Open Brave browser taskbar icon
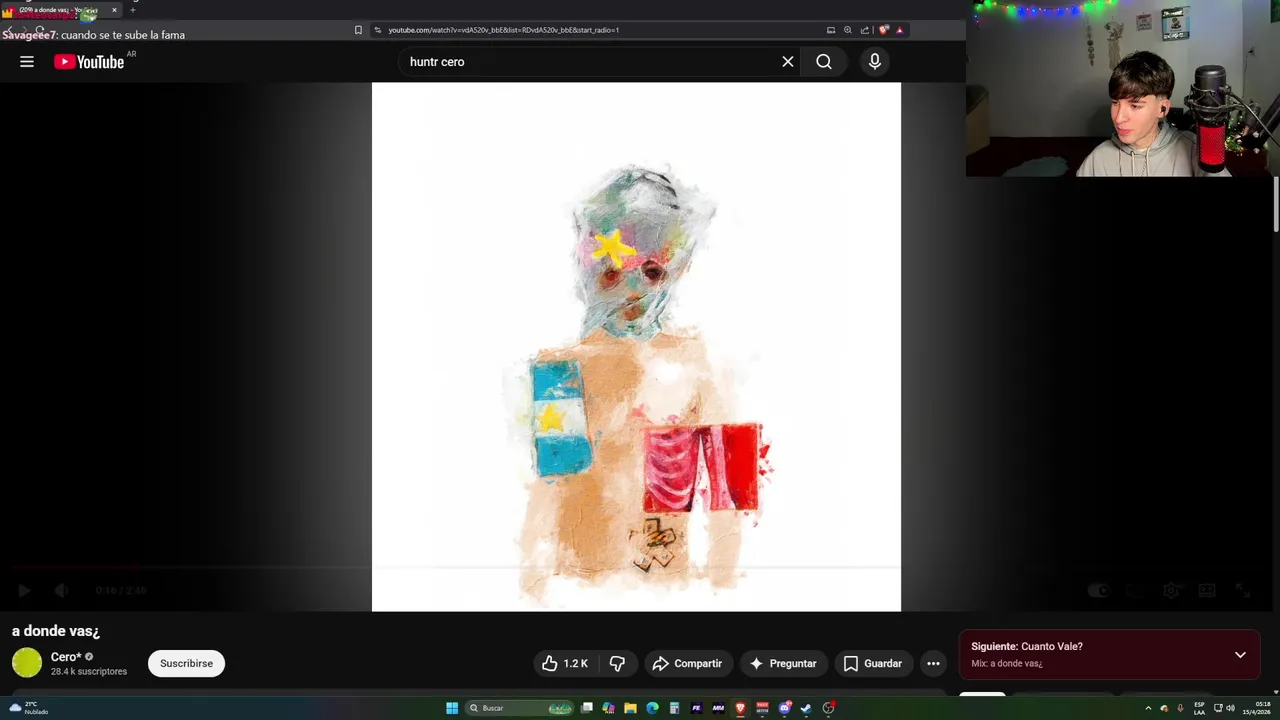 [740, 708]
